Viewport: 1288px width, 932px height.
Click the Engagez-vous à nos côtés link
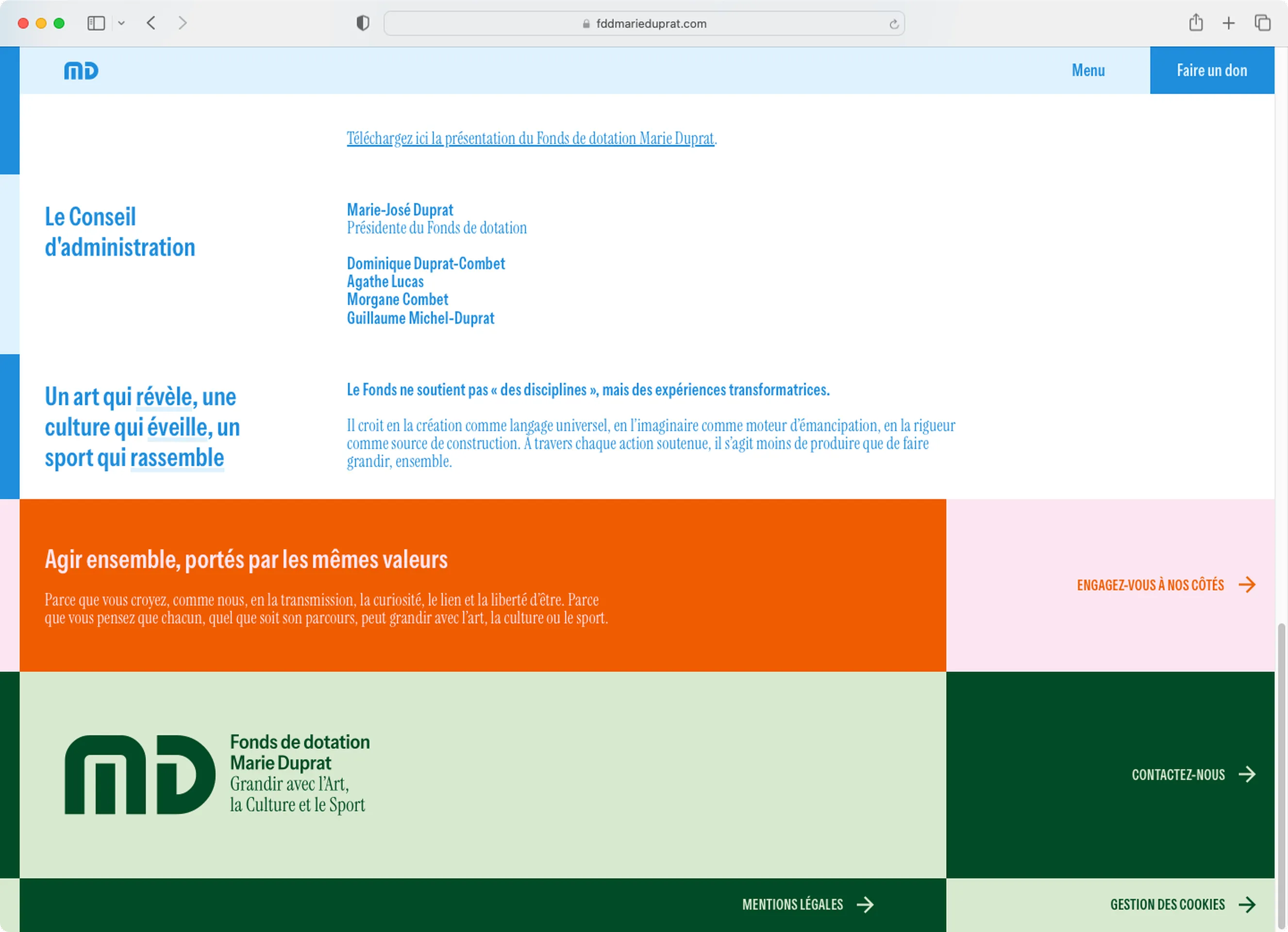coord(1150,585)
